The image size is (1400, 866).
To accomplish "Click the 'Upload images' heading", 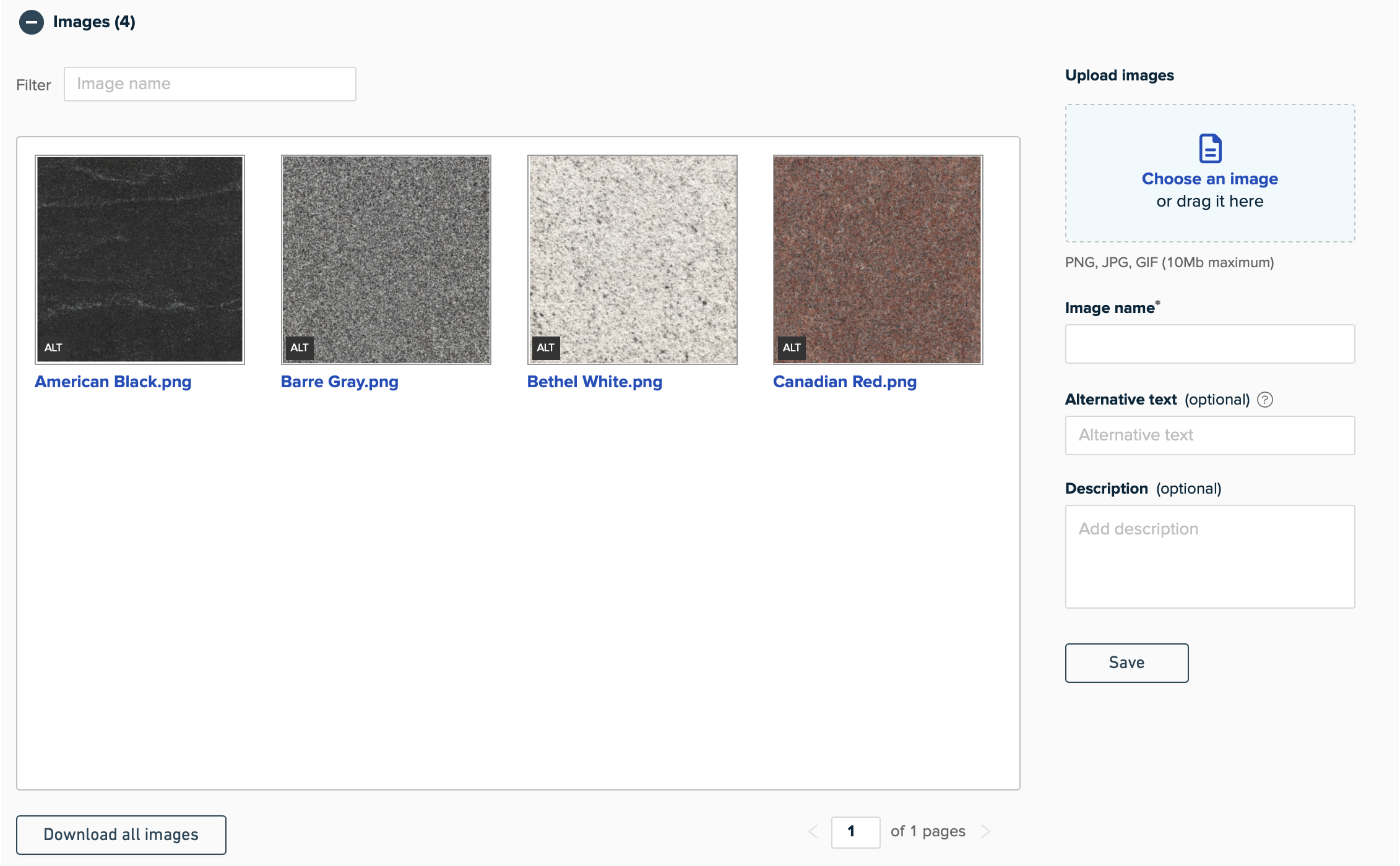I will point(1119,75).
